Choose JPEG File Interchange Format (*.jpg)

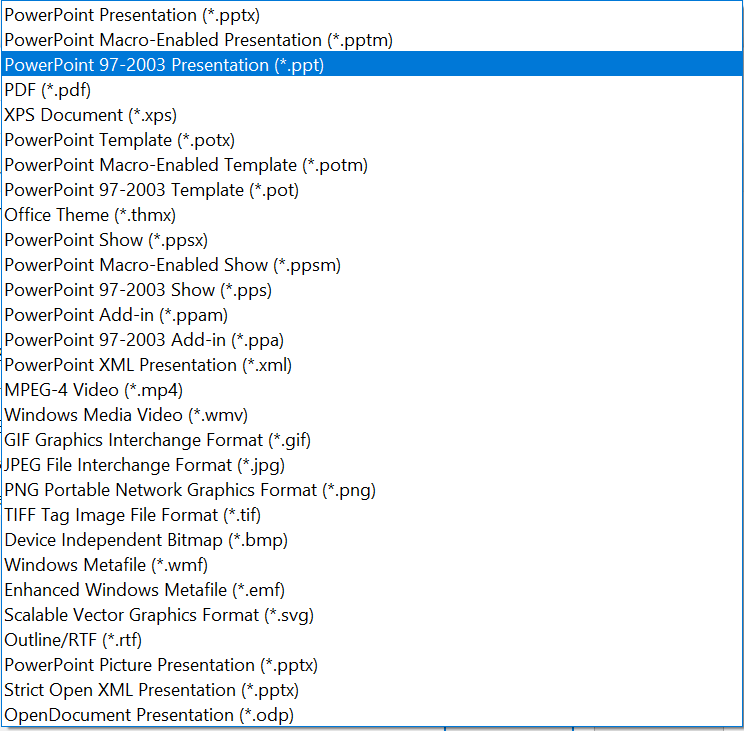click(372, 464)
